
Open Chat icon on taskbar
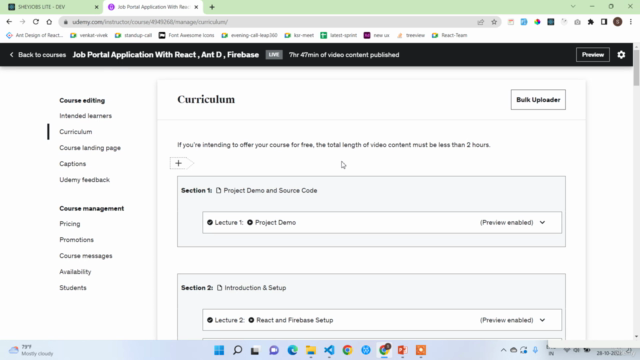274,350
